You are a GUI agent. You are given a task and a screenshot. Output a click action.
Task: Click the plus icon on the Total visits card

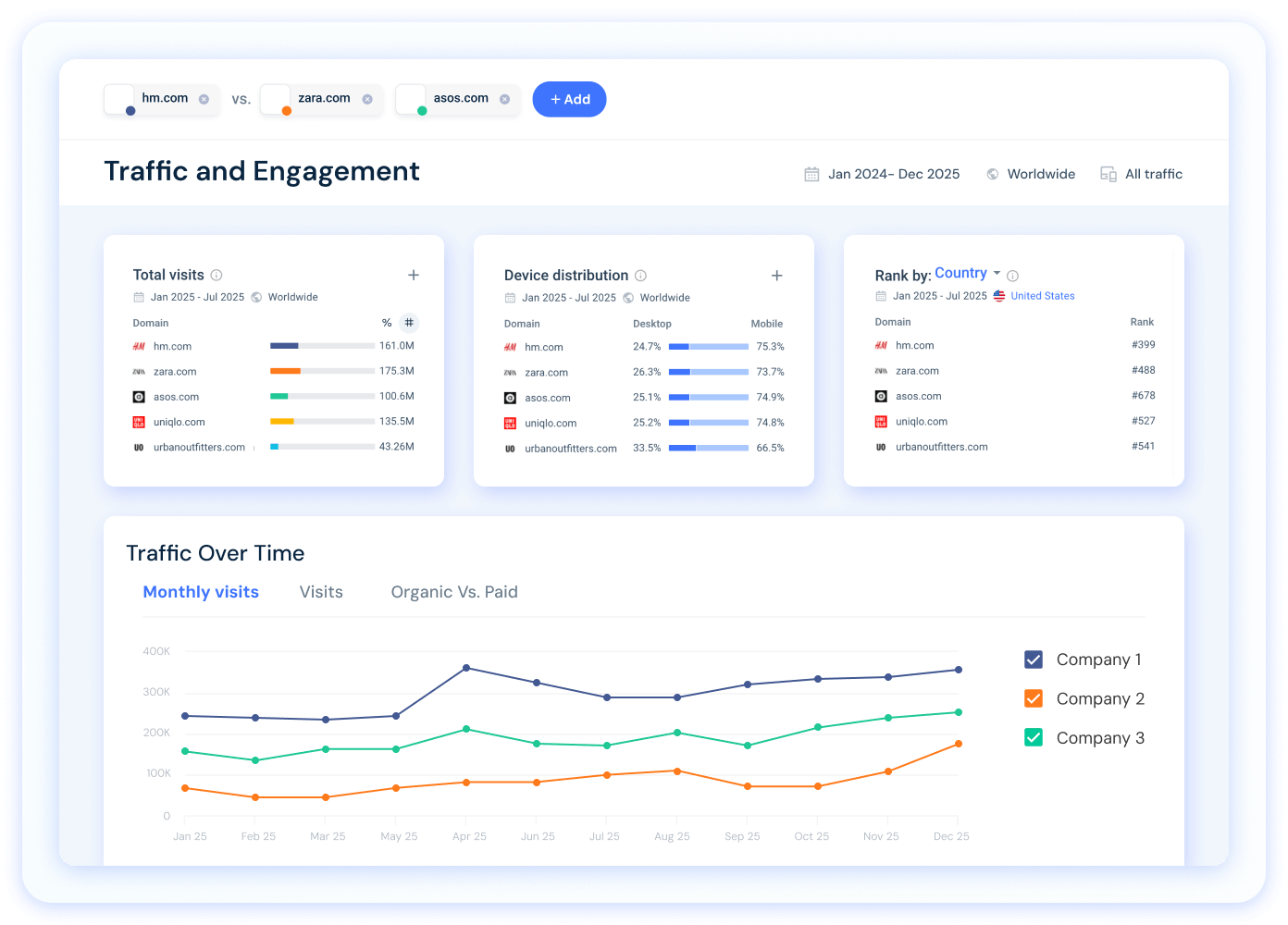[414, 275]
